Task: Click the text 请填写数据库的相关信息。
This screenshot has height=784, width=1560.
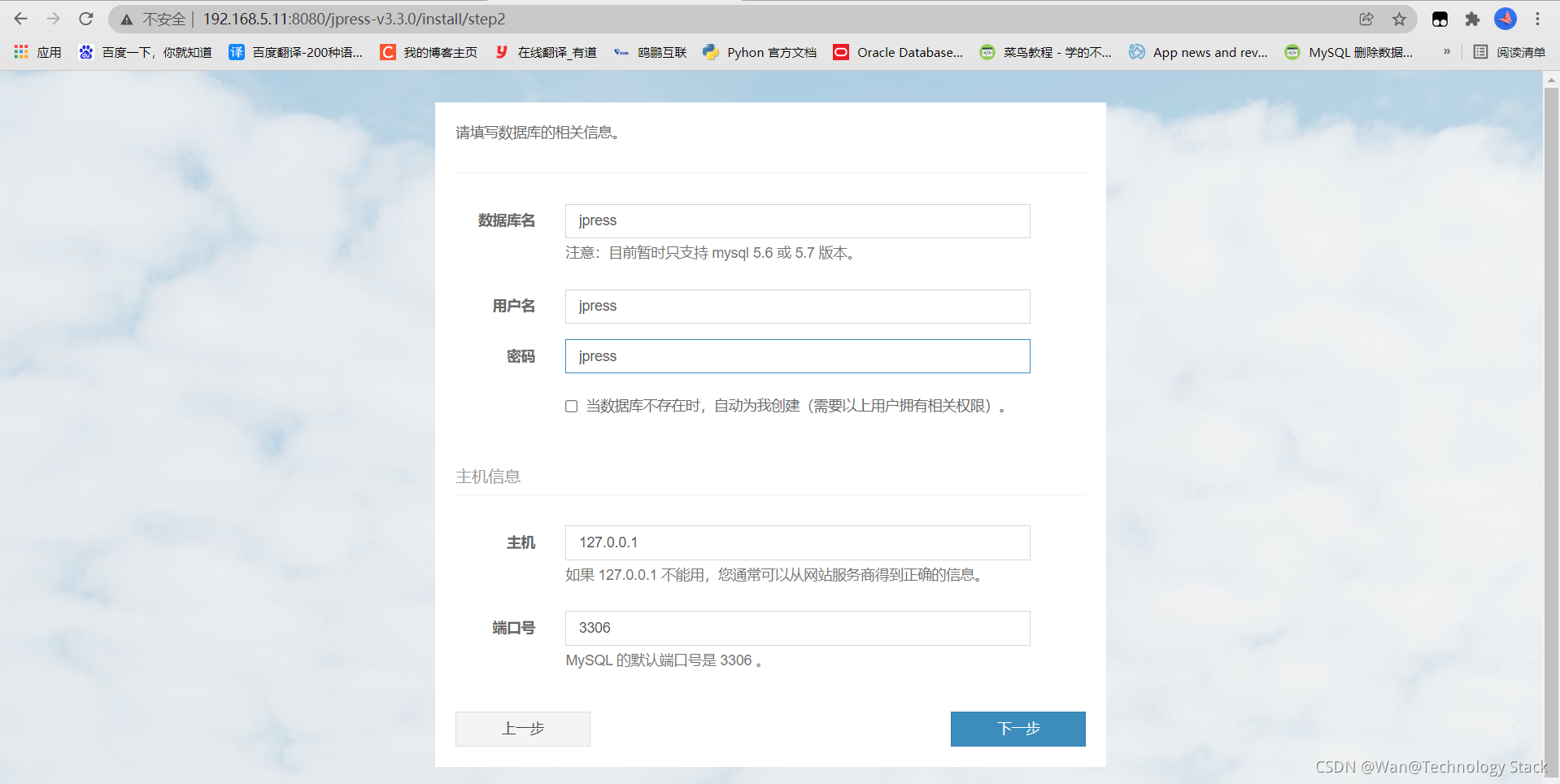Action: point(540,133)
